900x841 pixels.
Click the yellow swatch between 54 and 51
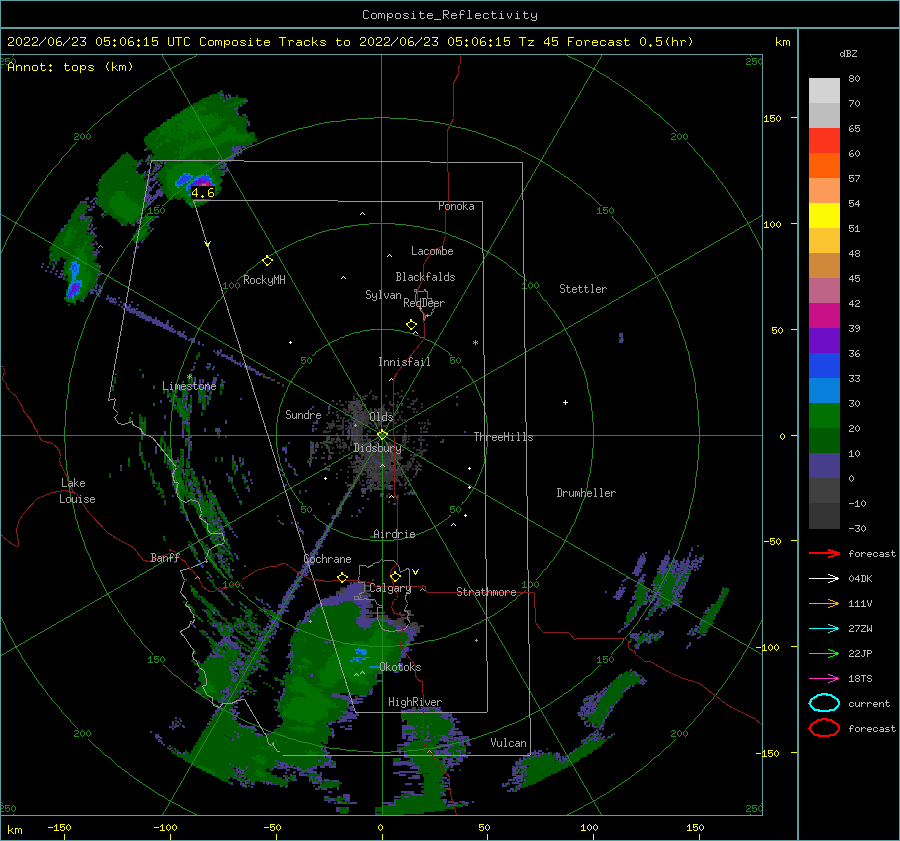coord(824,216)
